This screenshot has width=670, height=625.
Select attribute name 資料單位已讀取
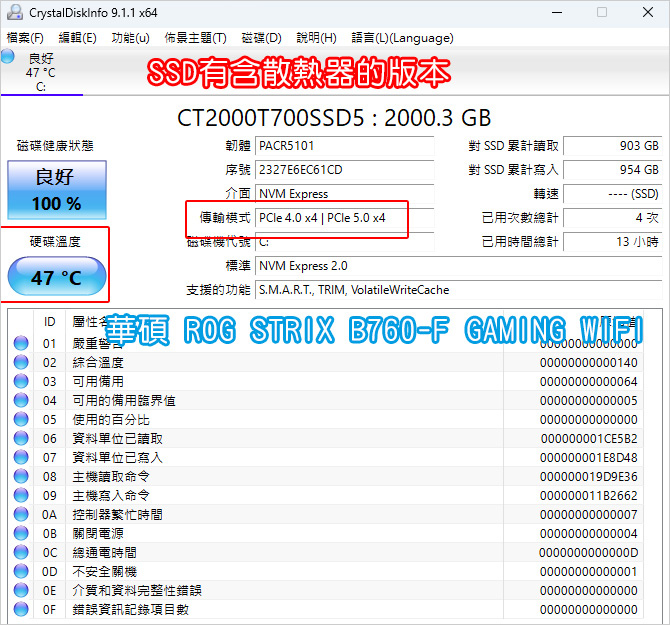click(x=118, y=439)
